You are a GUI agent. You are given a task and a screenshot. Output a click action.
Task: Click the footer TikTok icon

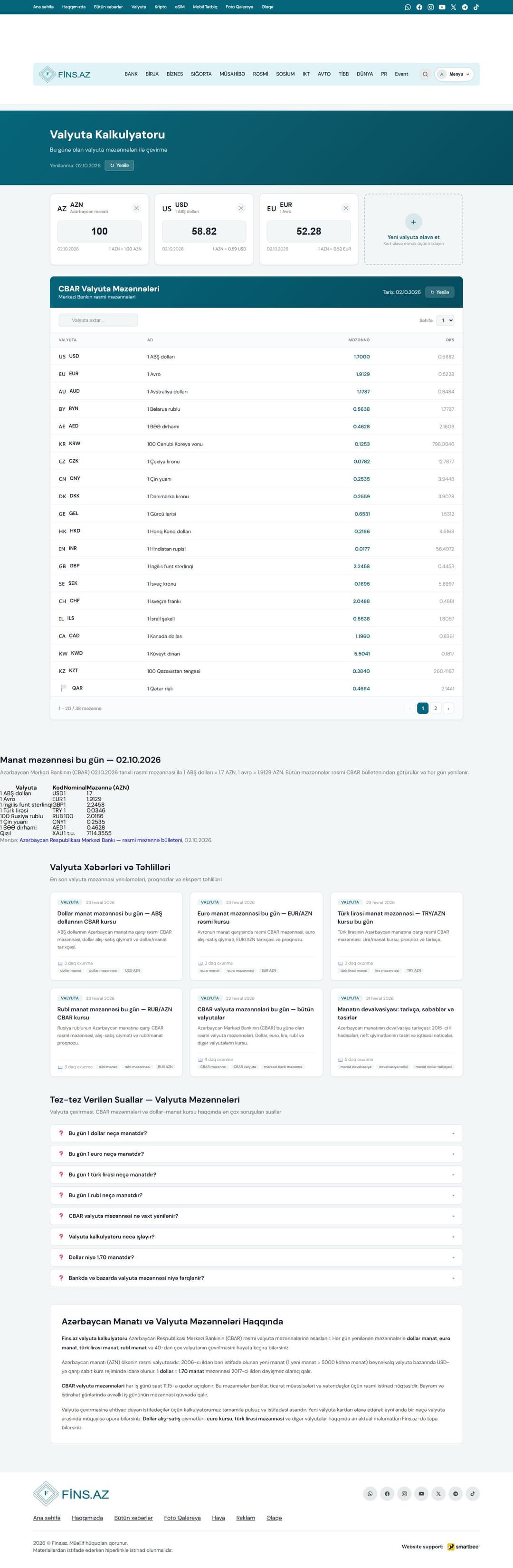(472, 1493)
